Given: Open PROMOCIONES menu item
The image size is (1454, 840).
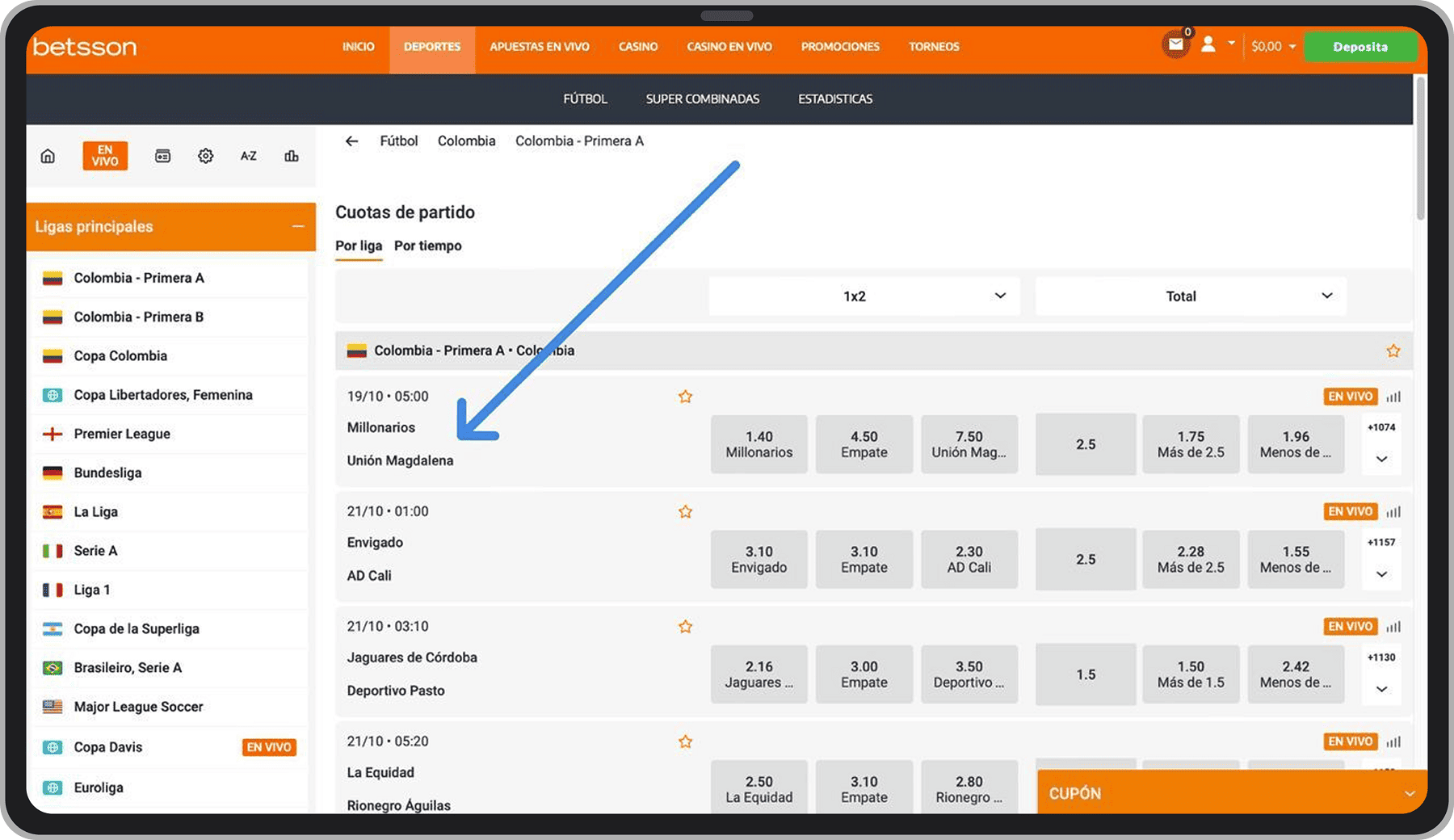Looking at the screenshot, I should point(840,47).
